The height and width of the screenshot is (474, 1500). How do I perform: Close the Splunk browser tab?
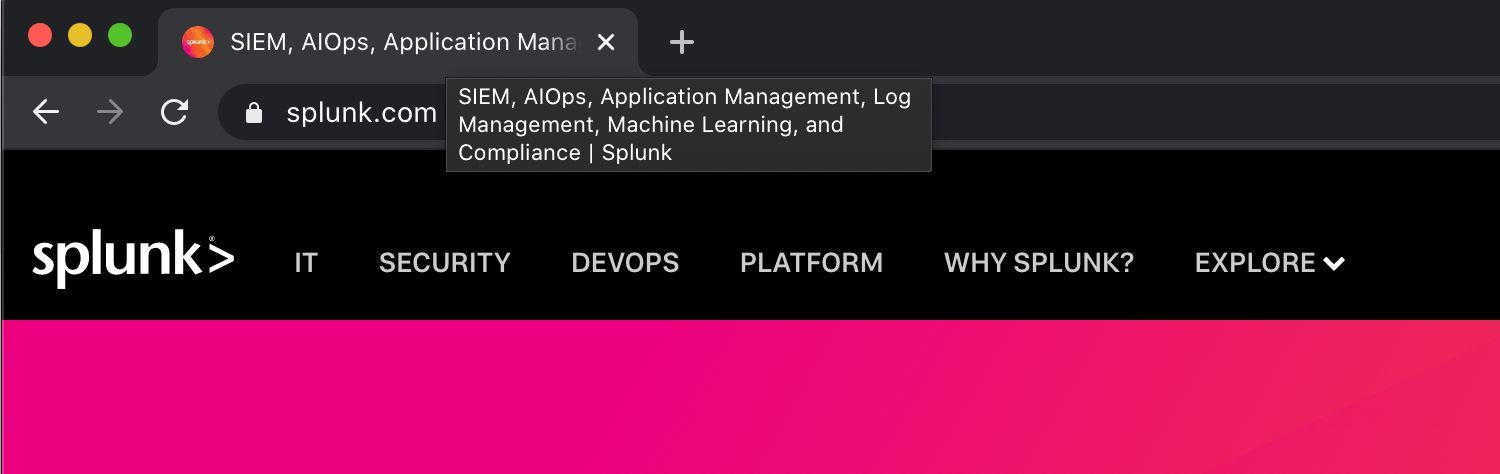(605, 42)
